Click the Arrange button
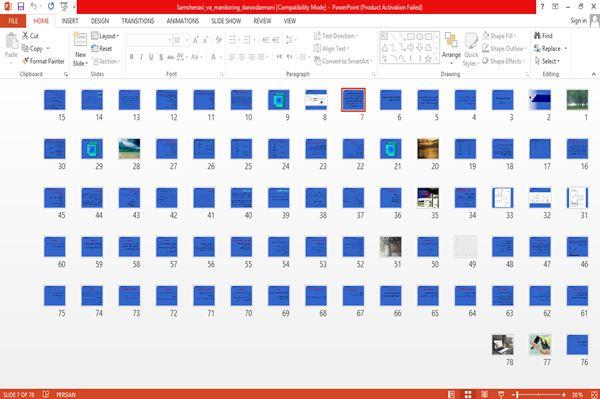This screenshot has height=399, width=600. pyautogui.click(x=451, y=48)
